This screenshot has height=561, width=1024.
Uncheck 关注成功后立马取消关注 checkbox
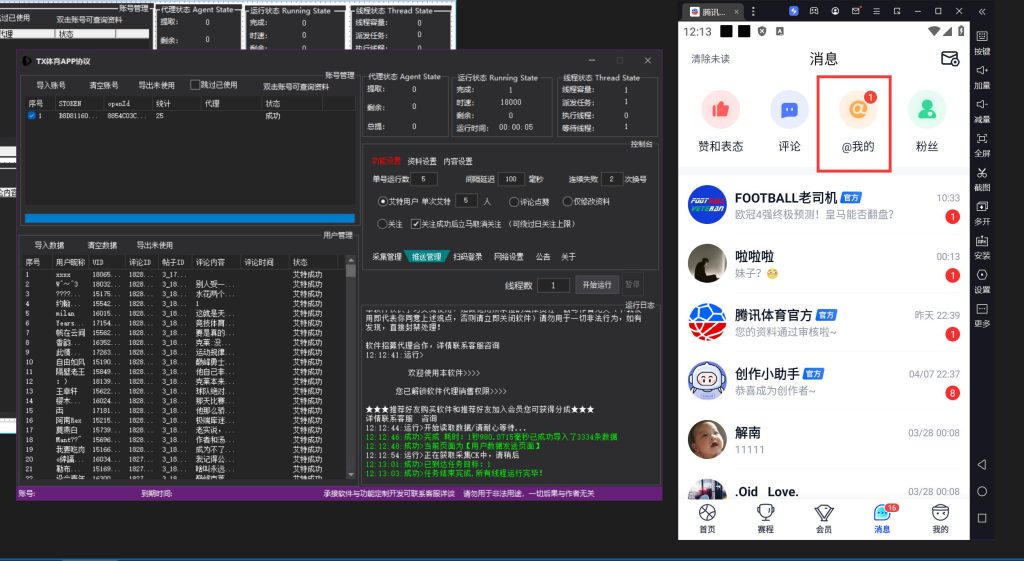(414, 225)
